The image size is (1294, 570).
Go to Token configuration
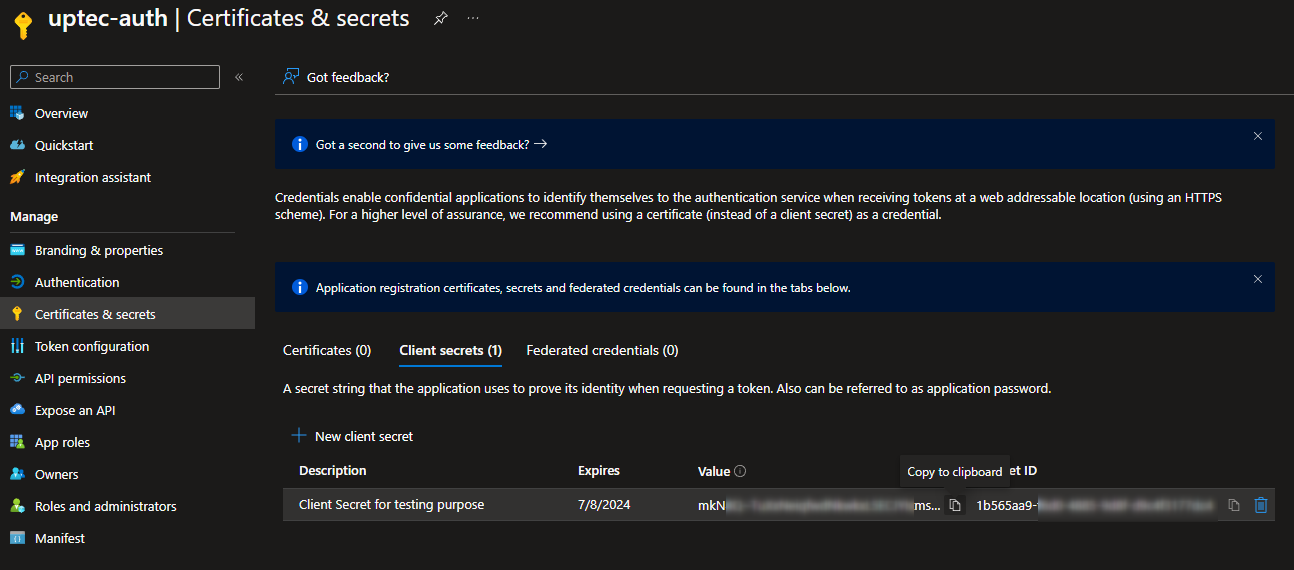click(x=91, y=347)
